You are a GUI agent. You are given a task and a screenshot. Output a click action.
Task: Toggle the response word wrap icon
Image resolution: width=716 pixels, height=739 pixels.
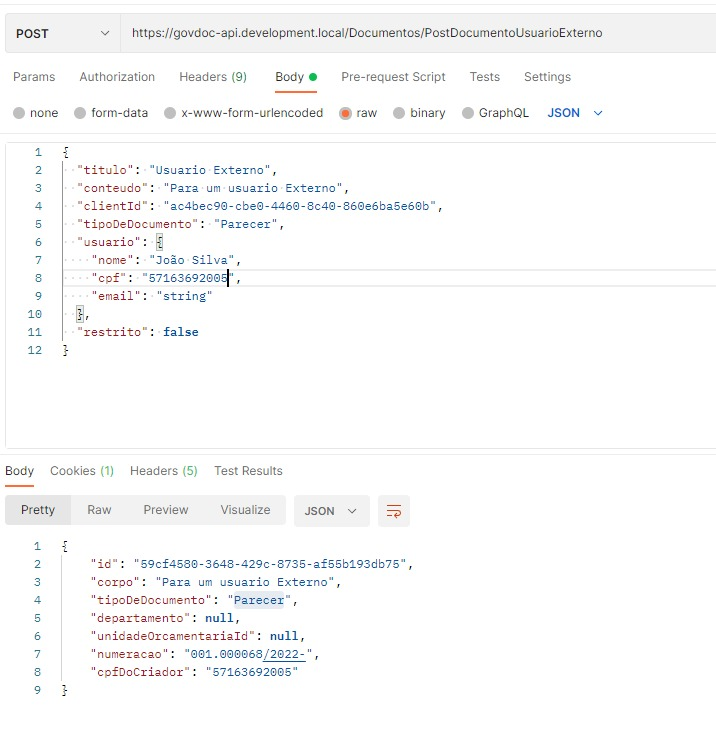[x=394, y=510]
